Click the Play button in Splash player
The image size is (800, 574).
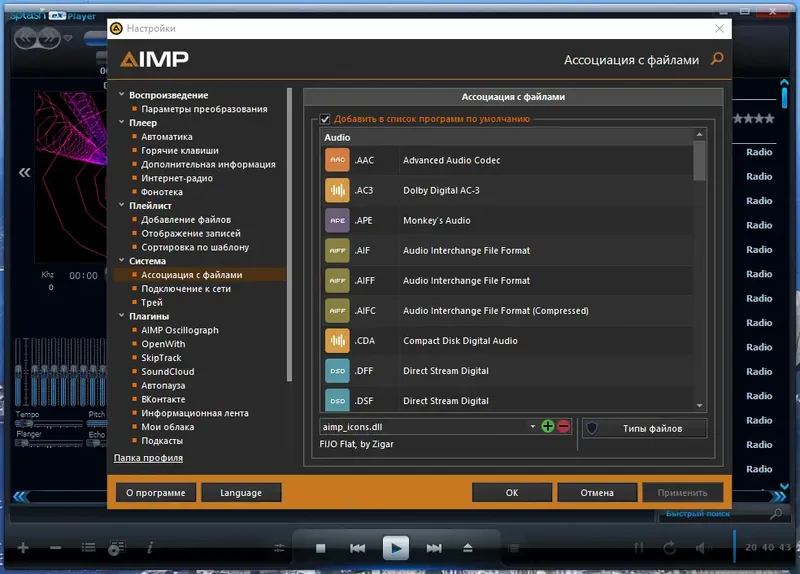click(x=395, y=548)
